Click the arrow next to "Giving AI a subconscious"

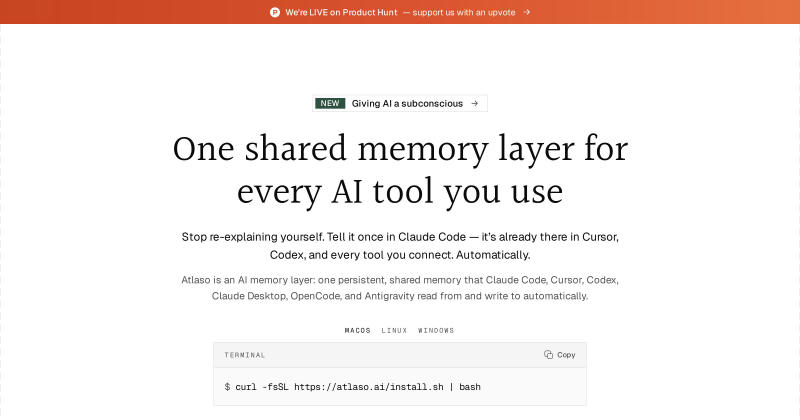coord(474,103)
